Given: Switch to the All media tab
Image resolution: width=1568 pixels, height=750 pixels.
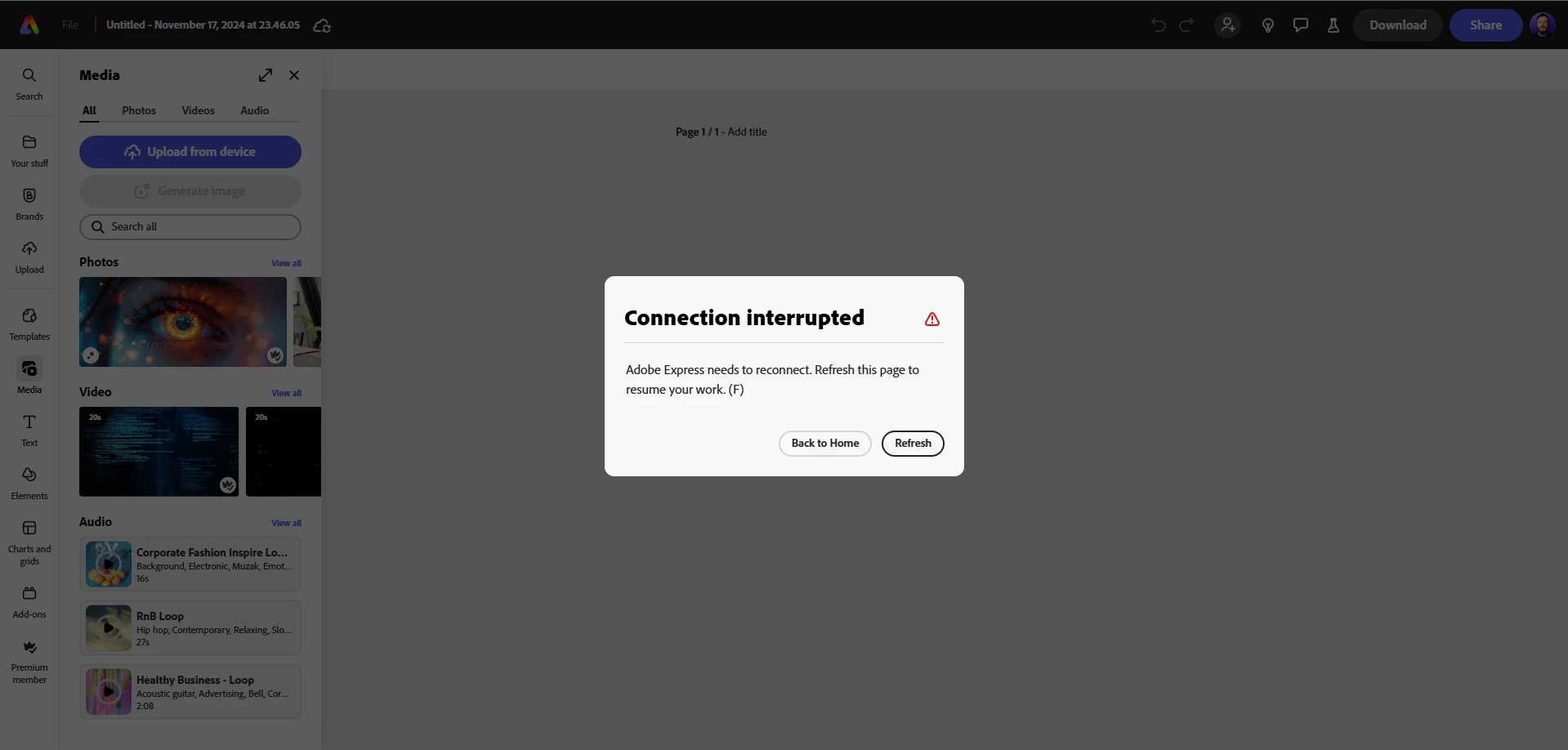Looking at the screenshot, I should tap(89, 110).
